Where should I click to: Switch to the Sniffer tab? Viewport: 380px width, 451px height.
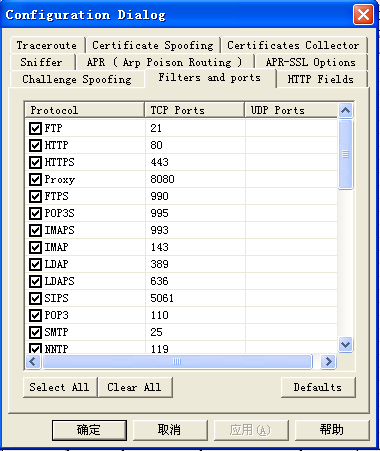click(x=41, y=62)
